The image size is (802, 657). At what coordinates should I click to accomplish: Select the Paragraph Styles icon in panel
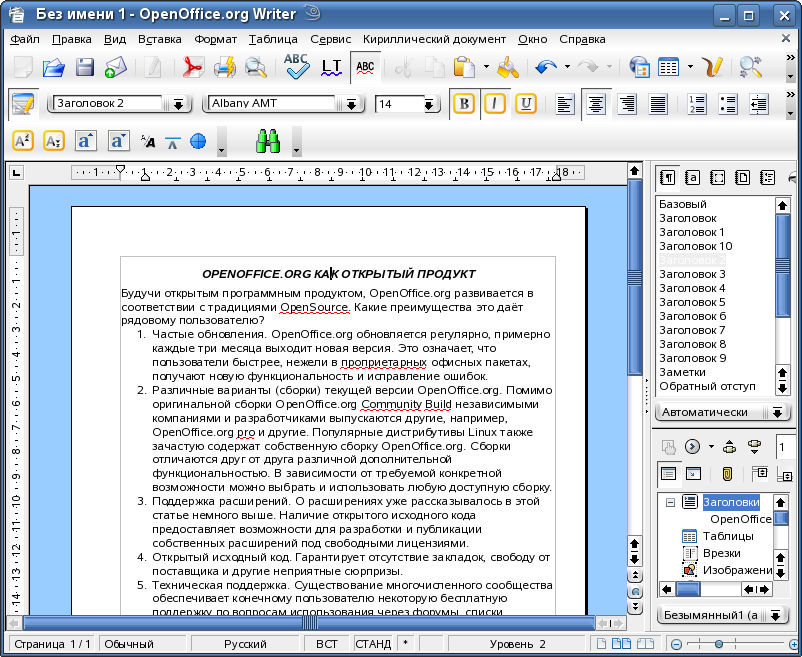coord(667,177)
